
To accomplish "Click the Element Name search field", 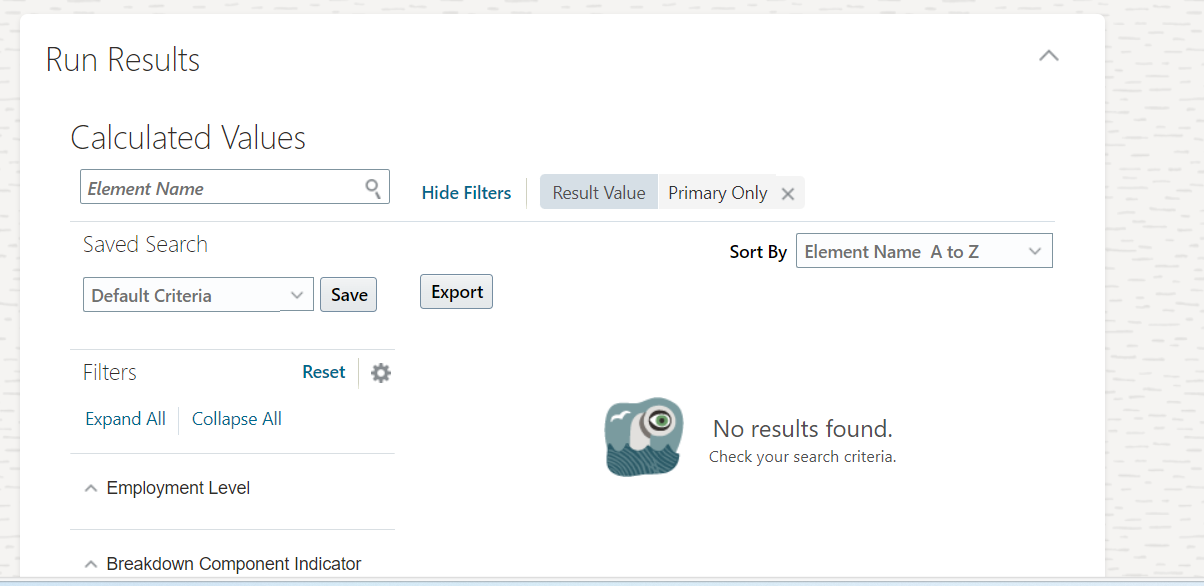I will point(235,188).
